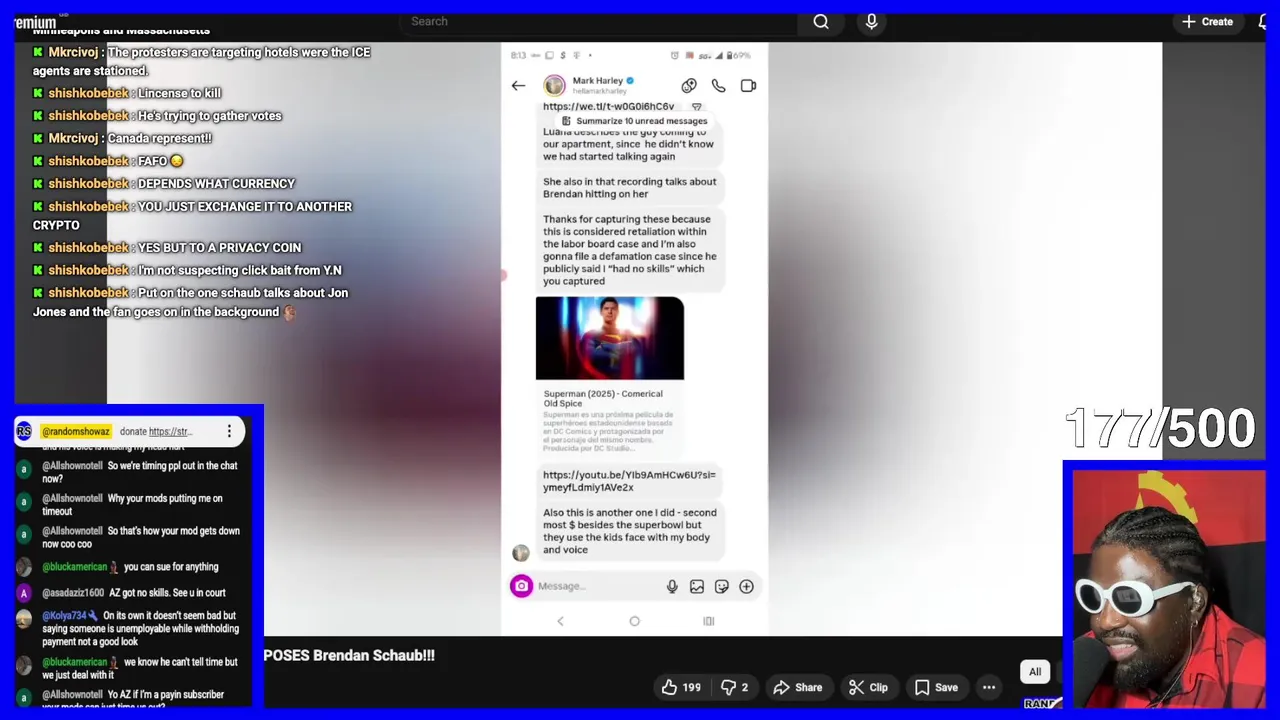
Task: Open the chat overlay three-dot menu
Action: click(229, 432)
